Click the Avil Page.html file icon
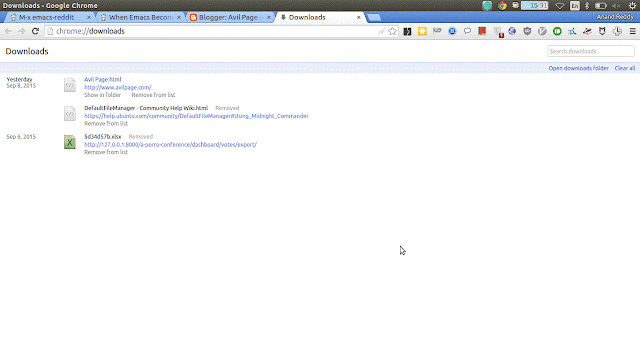Image resolution: width=640 pixels, height=360 pixels. [70, 85]
